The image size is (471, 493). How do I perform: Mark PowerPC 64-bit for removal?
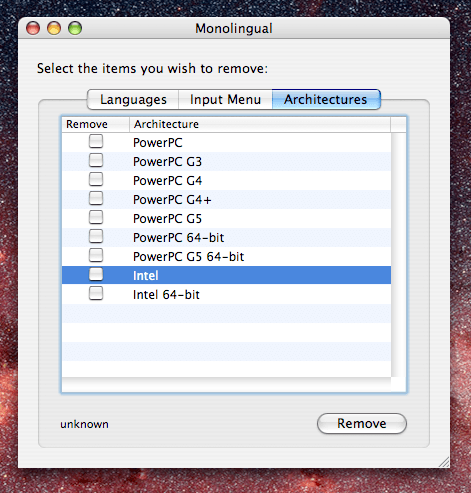click(96, 236)
